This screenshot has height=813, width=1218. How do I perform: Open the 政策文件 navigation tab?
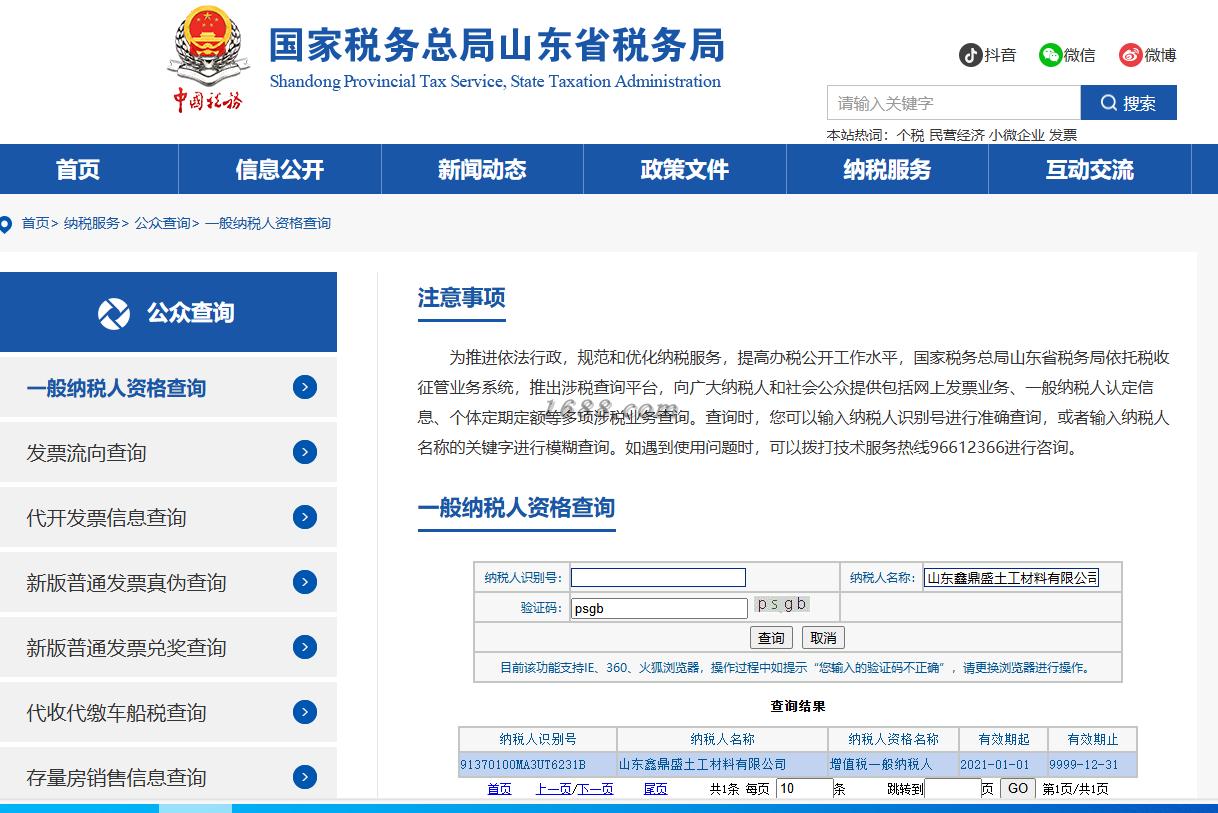pos(685,169)
